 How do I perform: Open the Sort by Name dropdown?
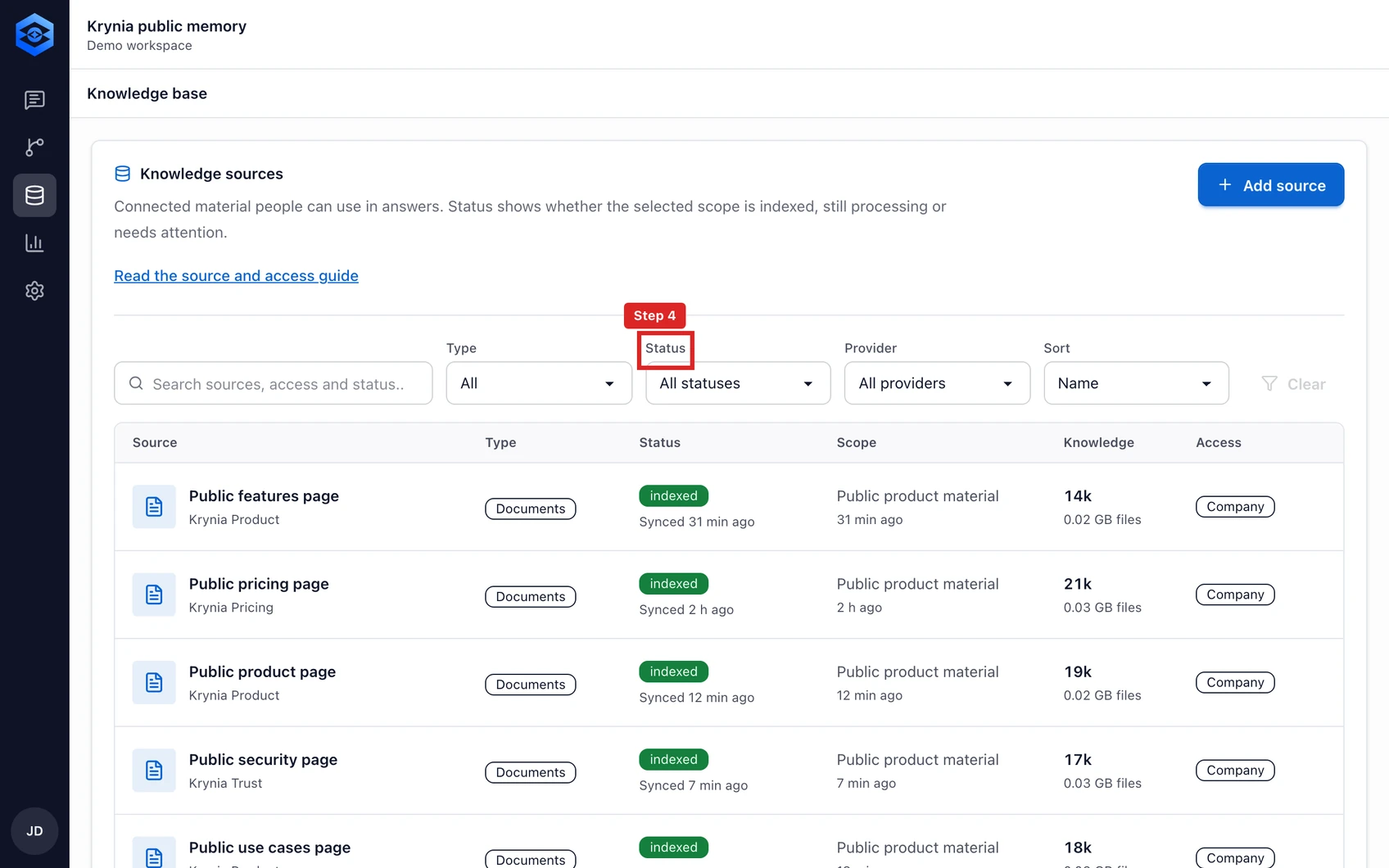click(1136, 383)
